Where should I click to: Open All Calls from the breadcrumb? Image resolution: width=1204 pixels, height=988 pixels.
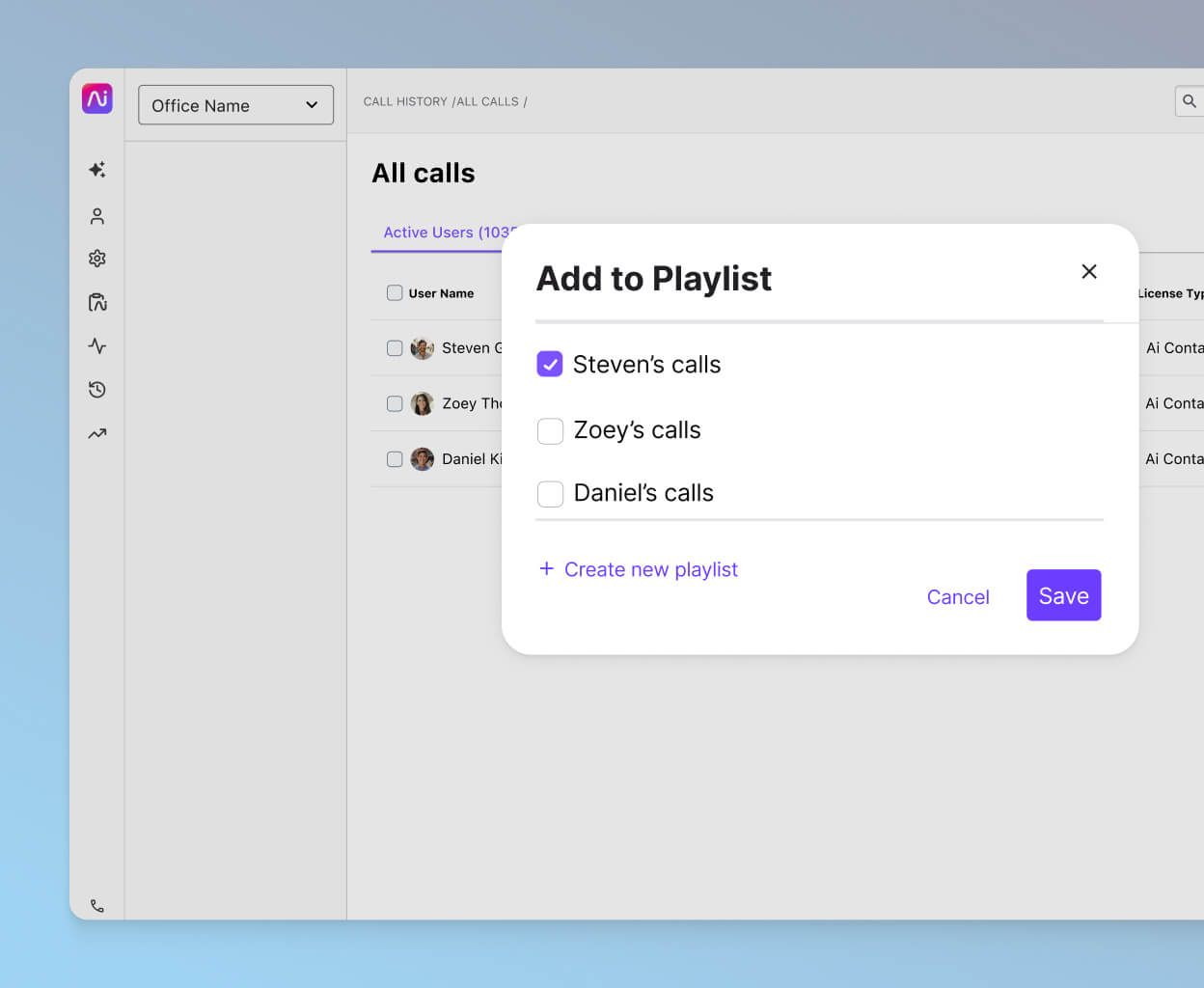coord(488,100)
